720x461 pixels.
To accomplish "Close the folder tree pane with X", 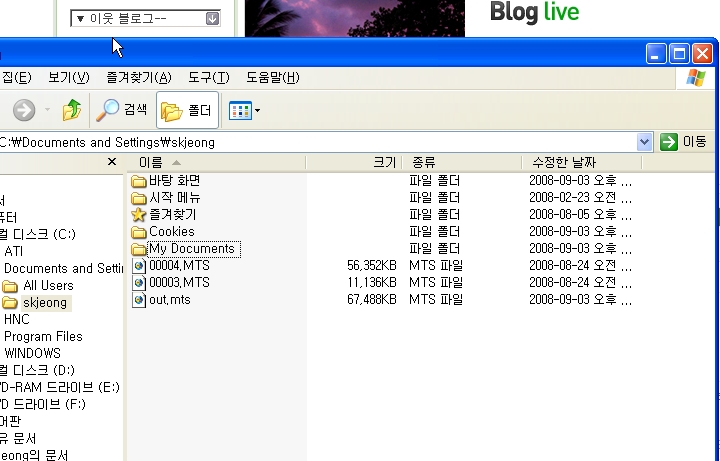I will pyautogui.click(x=112, y=162).
